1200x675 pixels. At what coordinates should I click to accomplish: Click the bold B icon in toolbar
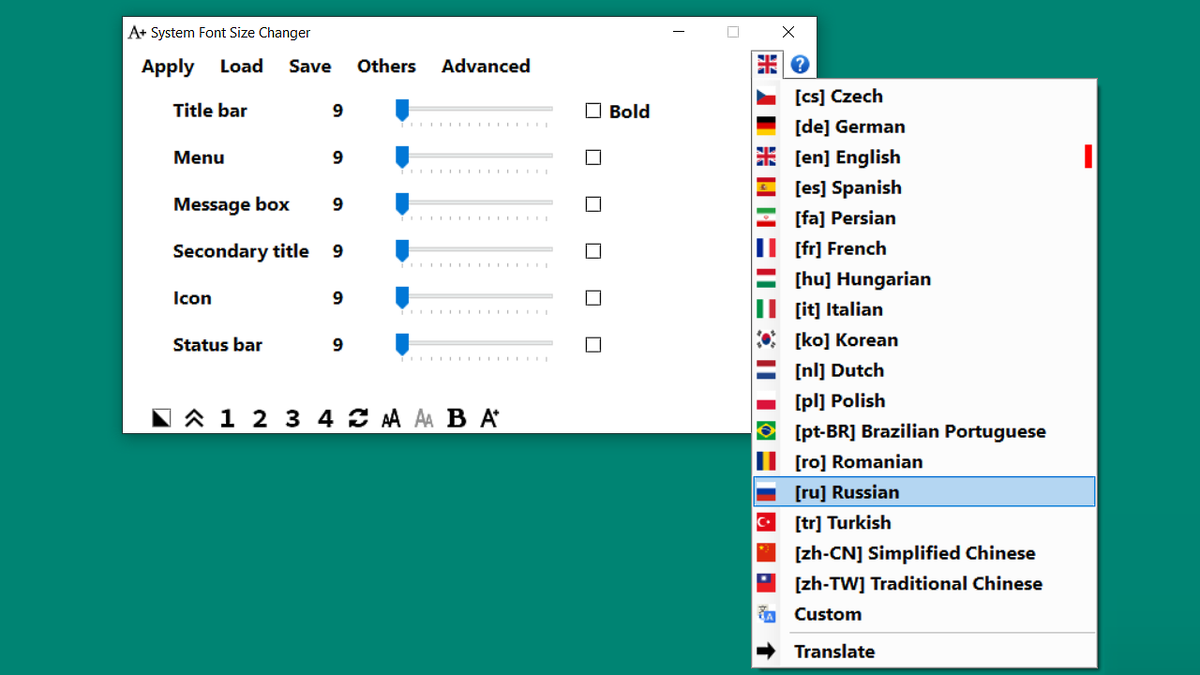click(456, 418)
